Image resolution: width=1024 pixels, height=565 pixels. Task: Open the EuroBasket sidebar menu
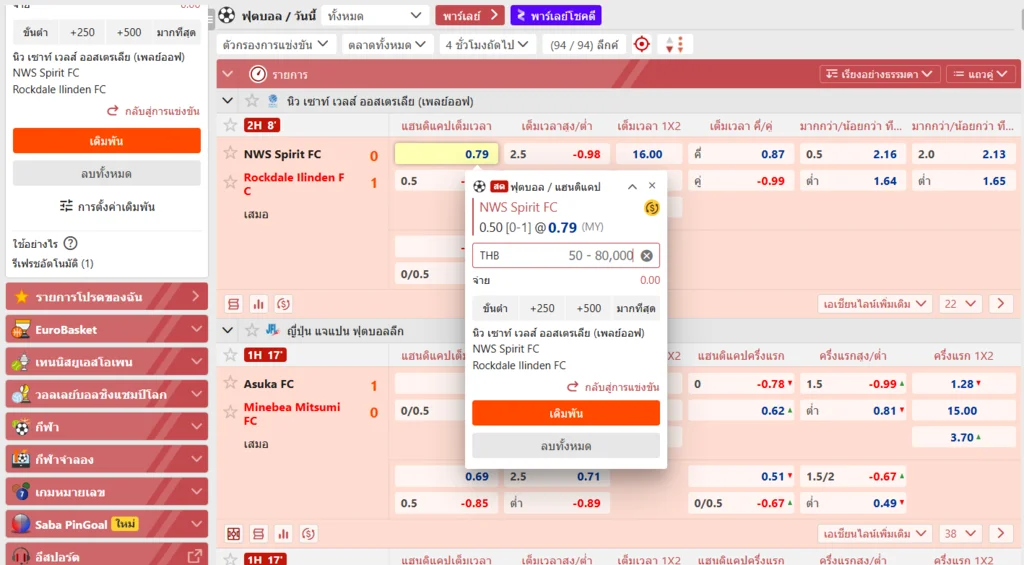coord(106,330)
